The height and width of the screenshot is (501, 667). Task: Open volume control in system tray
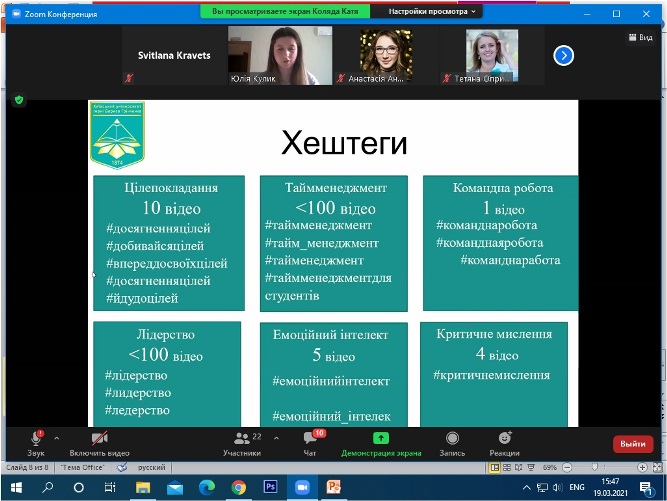pyautogui.click(x=558, y=488)
